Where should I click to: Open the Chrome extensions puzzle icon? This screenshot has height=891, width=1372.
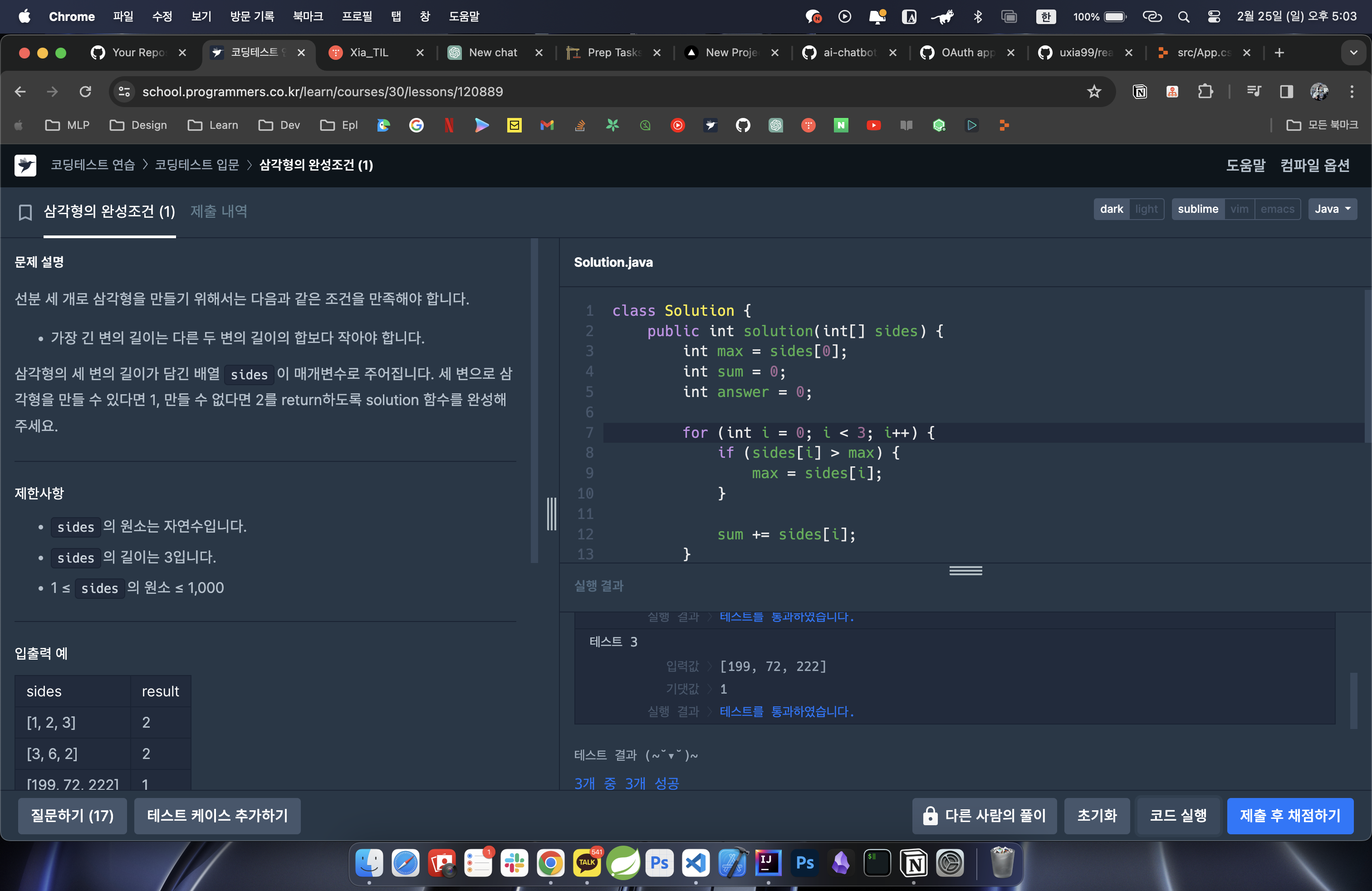pyautogui.click(x=1205, y=92)
